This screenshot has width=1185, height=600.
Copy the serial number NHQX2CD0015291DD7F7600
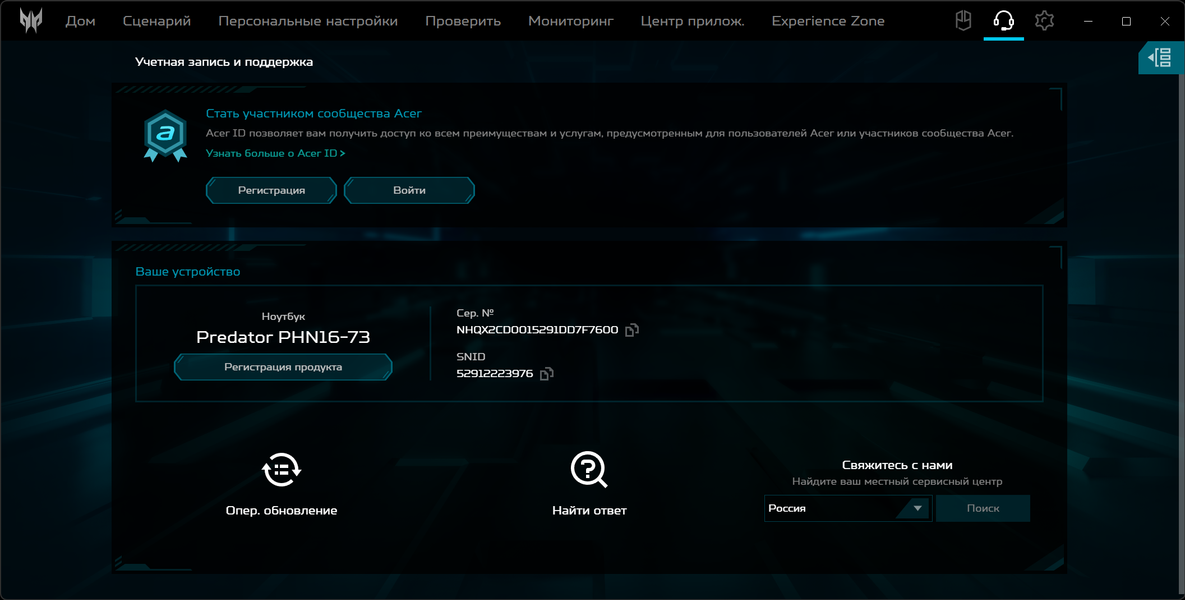pos(632,329)
